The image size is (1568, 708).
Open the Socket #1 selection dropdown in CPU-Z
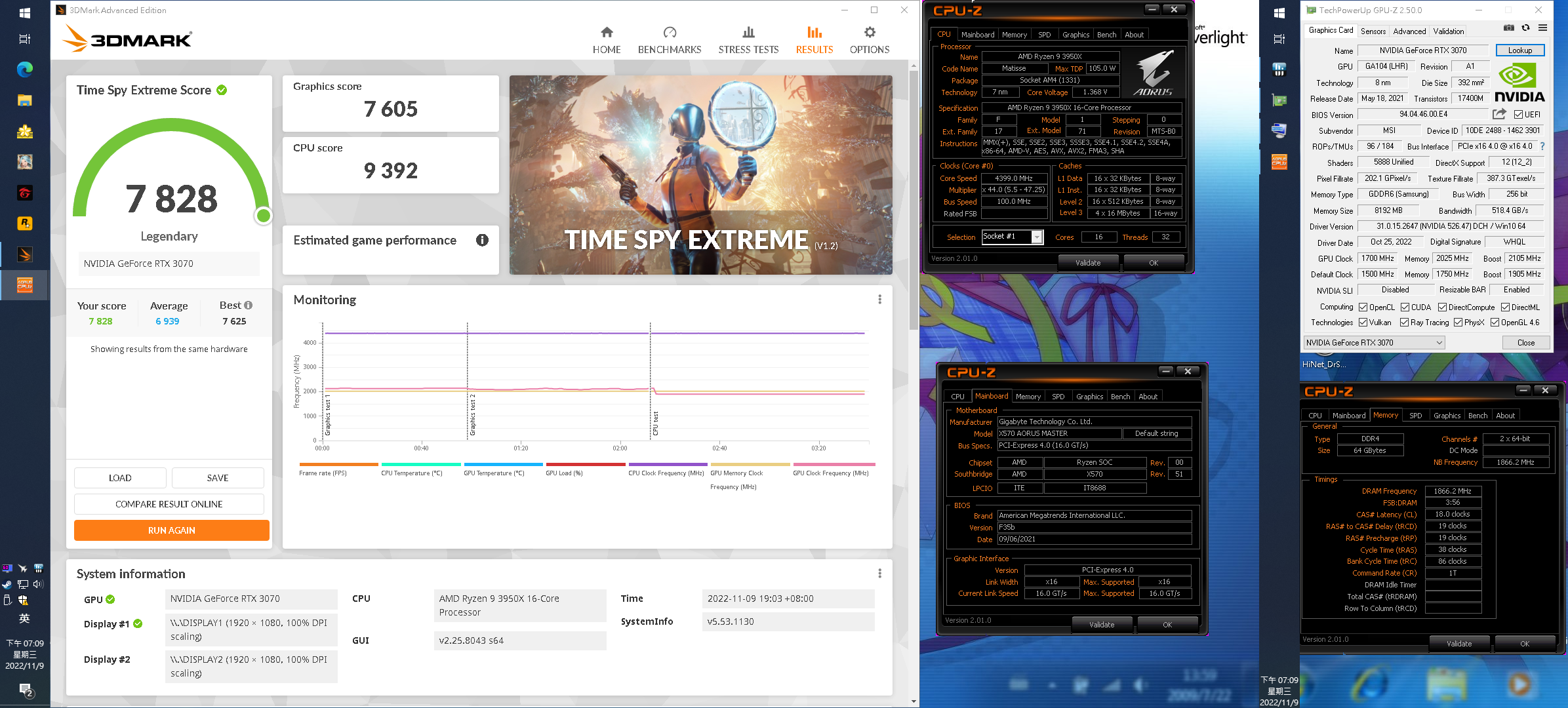[x=1012, y=237]
